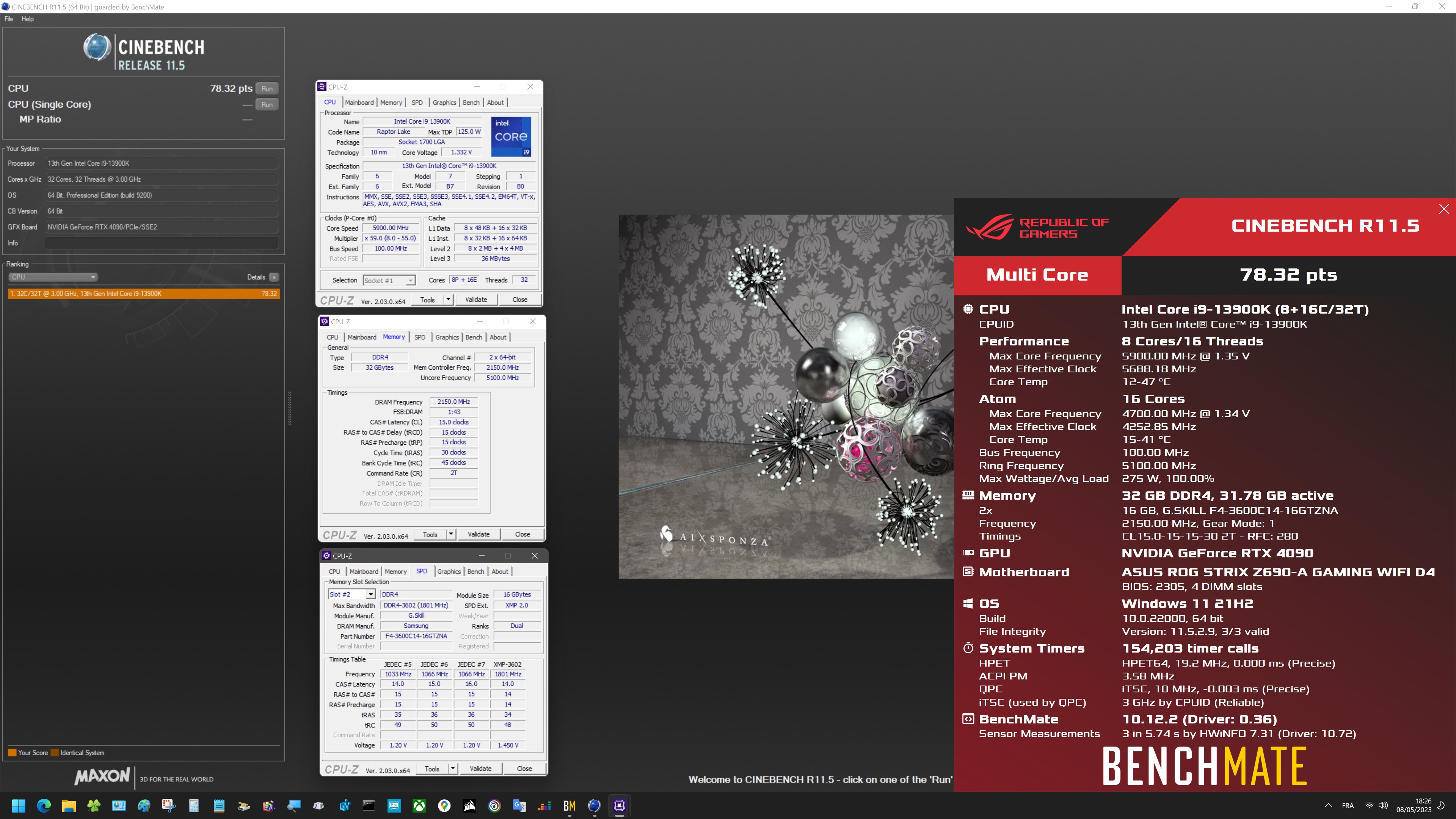The image size is (1456, 819).
Task: Show hidden system tray icons chevron
Action: pyautogui.click(x=1329, y=805)
